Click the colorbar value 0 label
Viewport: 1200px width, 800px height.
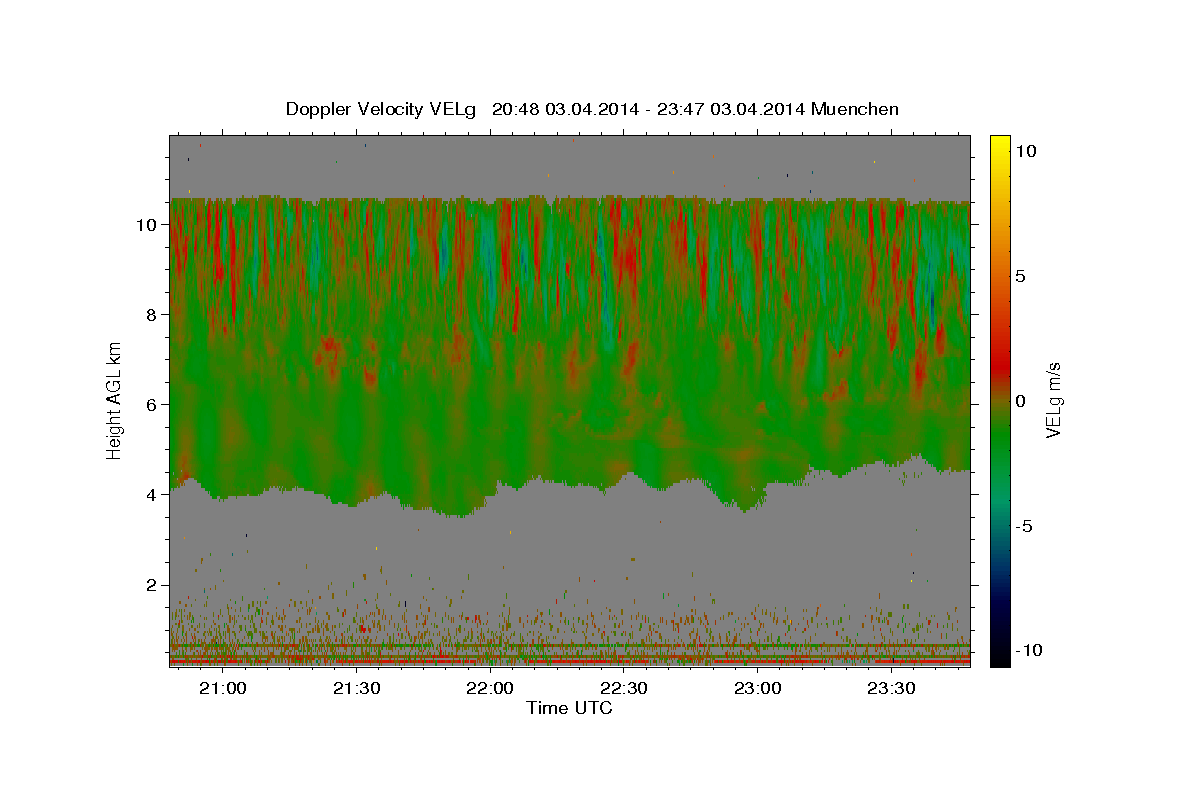point(1021,401)
